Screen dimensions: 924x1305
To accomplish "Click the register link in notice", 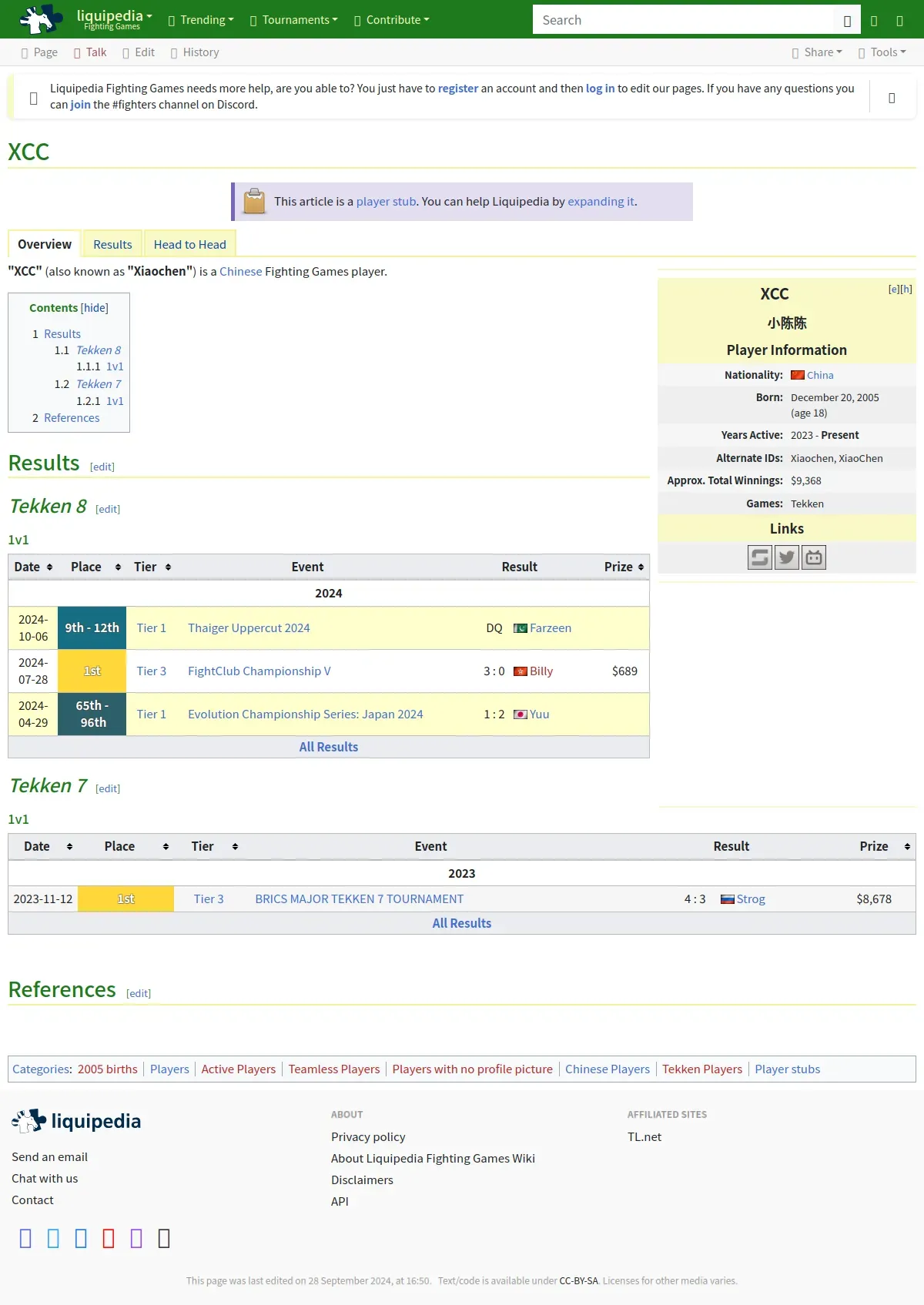I will (458, 89).
